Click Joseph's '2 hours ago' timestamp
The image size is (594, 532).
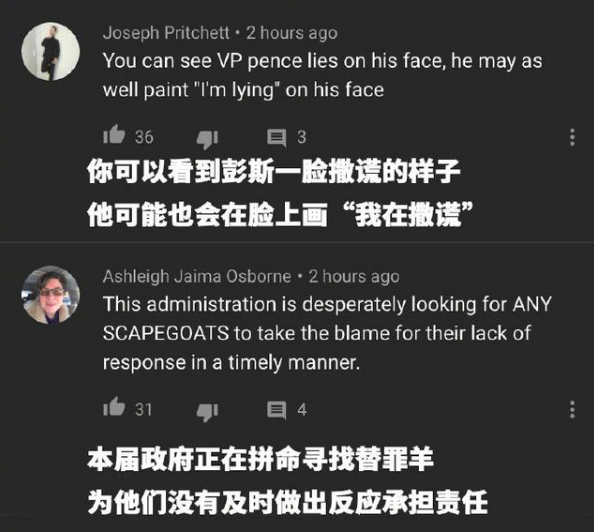point(292,33)
